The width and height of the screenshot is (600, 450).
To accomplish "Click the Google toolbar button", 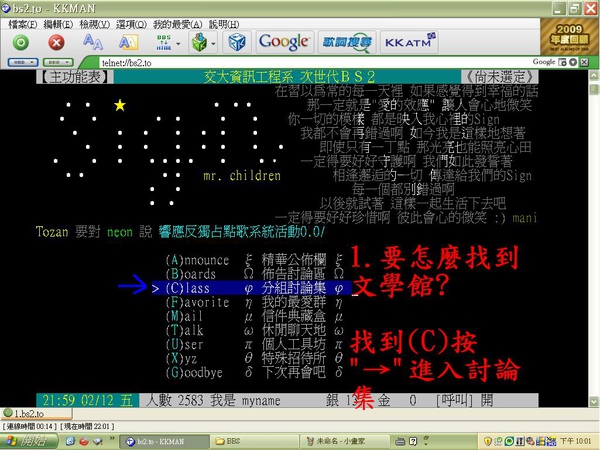I will (x=284, y=42).
